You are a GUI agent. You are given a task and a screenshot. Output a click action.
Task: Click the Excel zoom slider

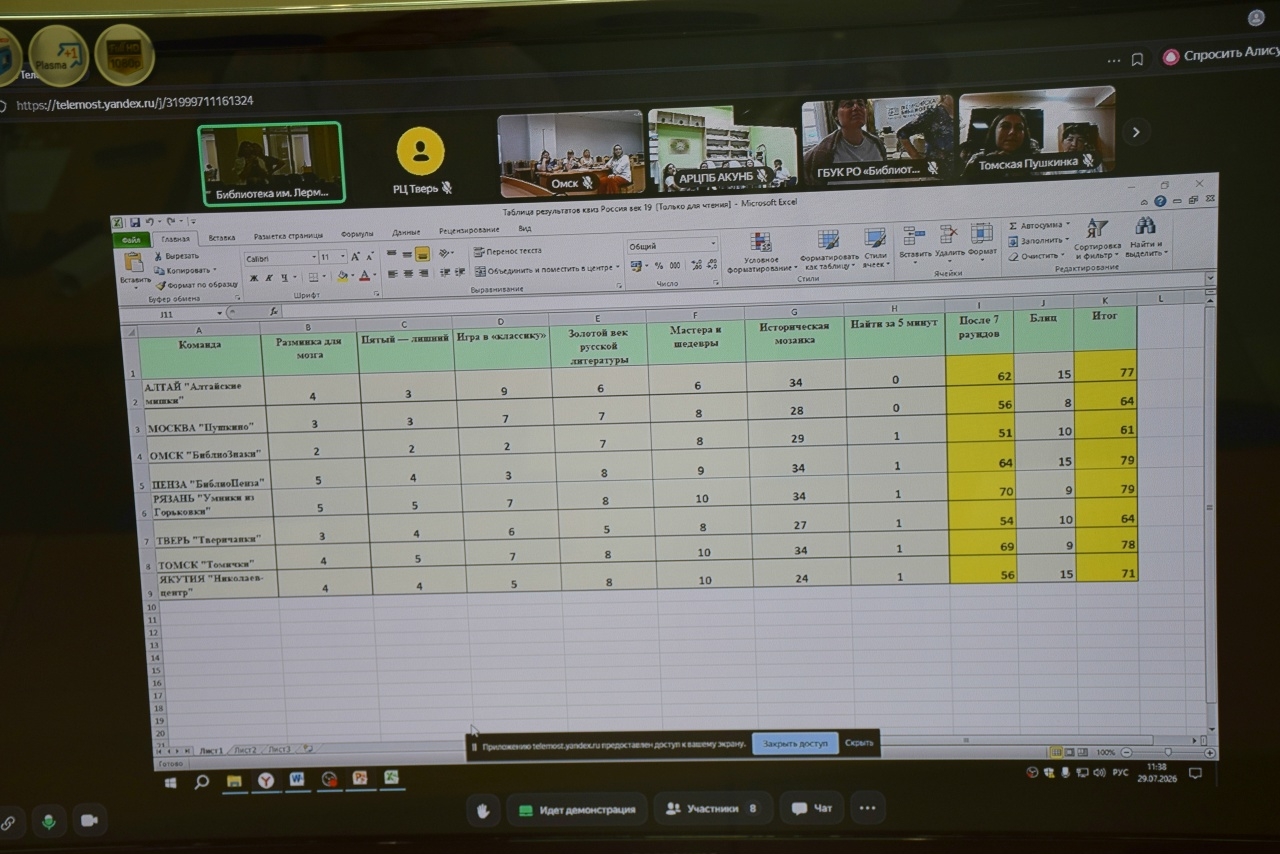1167,751
